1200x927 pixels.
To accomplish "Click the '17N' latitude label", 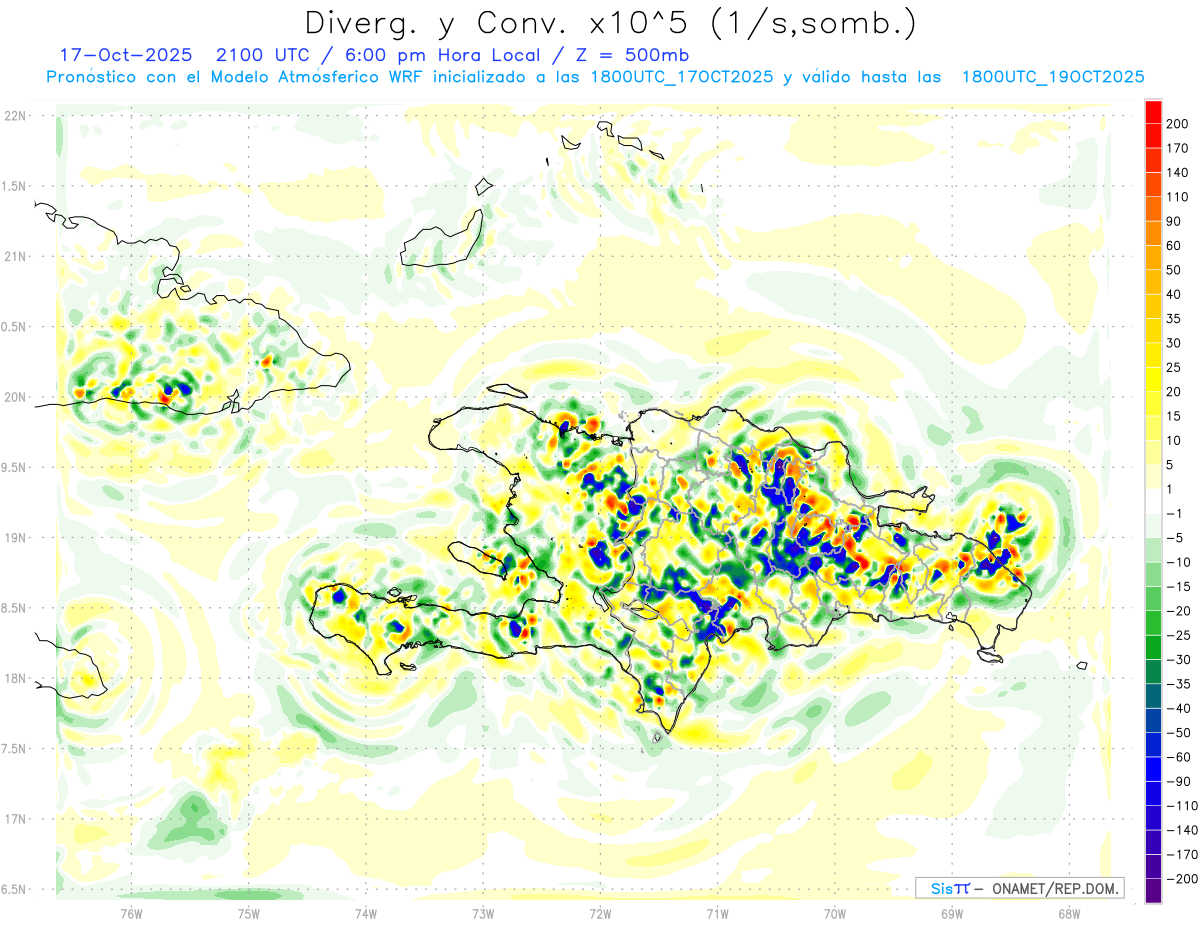I will (x=15, y=819).
